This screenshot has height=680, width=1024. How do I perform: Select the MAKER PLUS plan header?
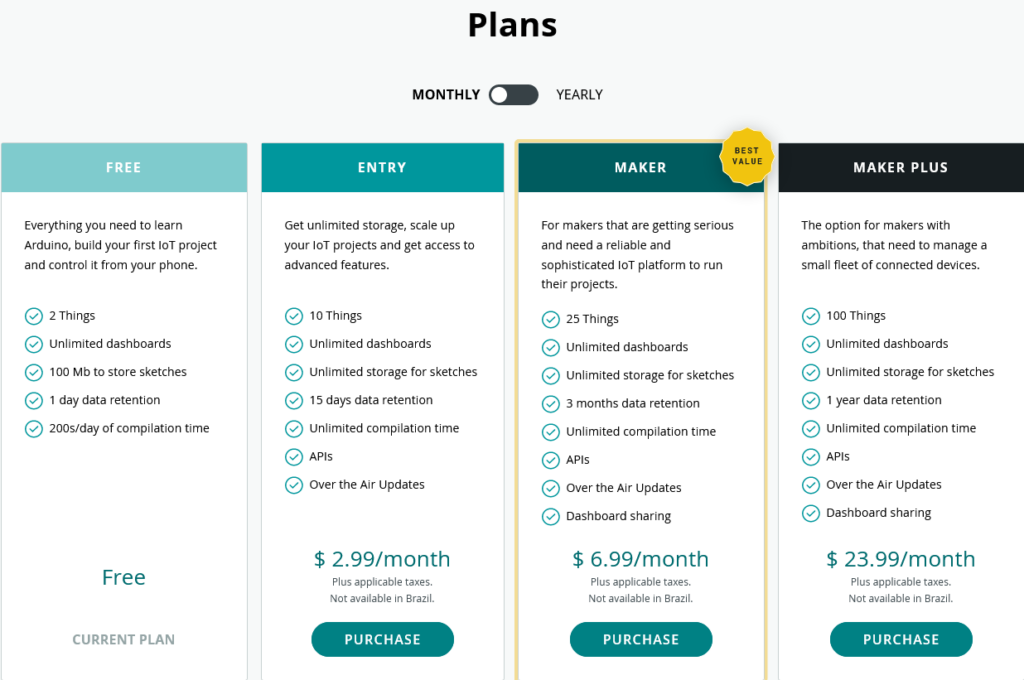coord(901,167)
